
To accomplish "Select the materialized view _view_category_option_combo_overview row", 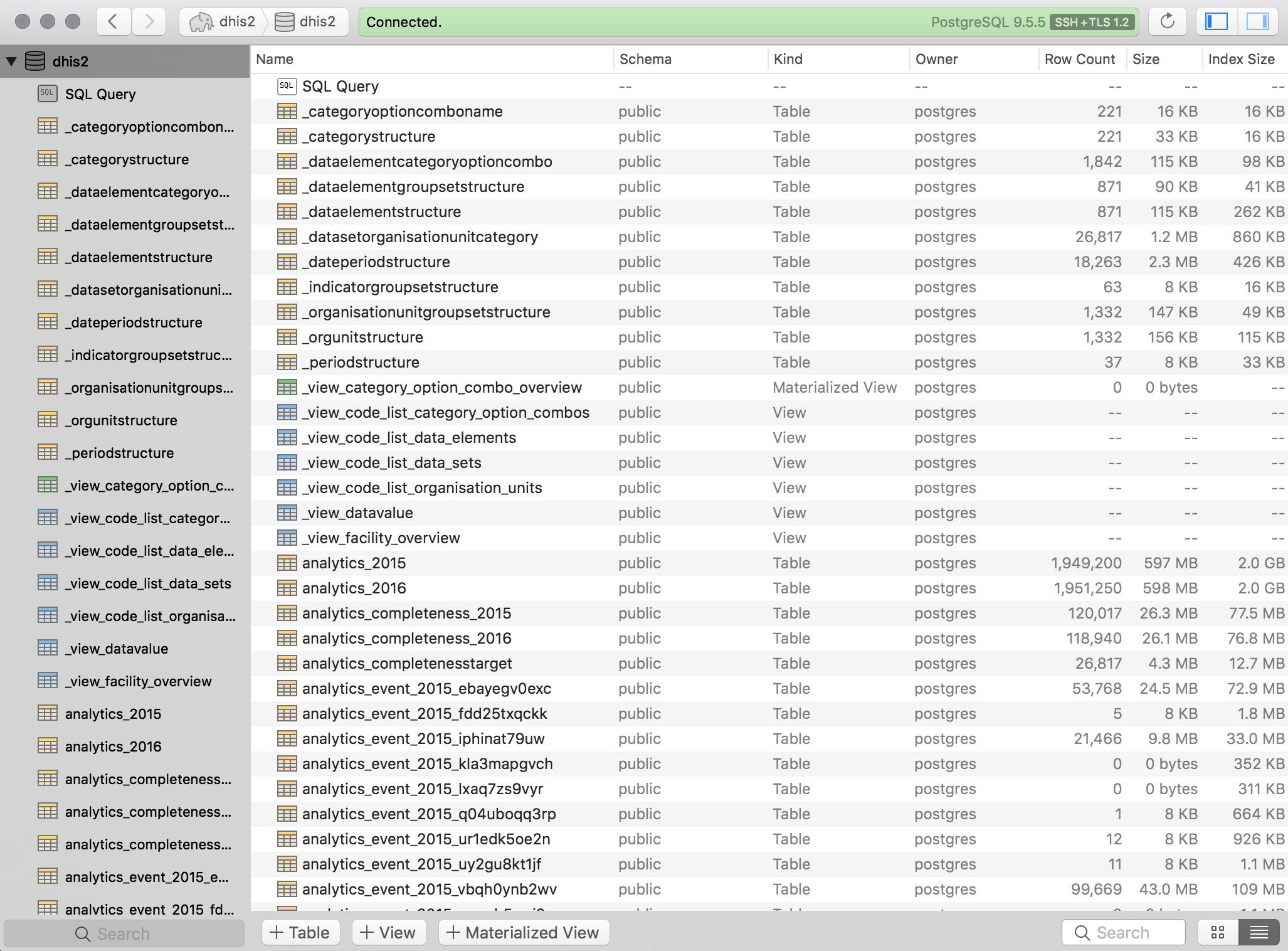I will click(441, 388).
